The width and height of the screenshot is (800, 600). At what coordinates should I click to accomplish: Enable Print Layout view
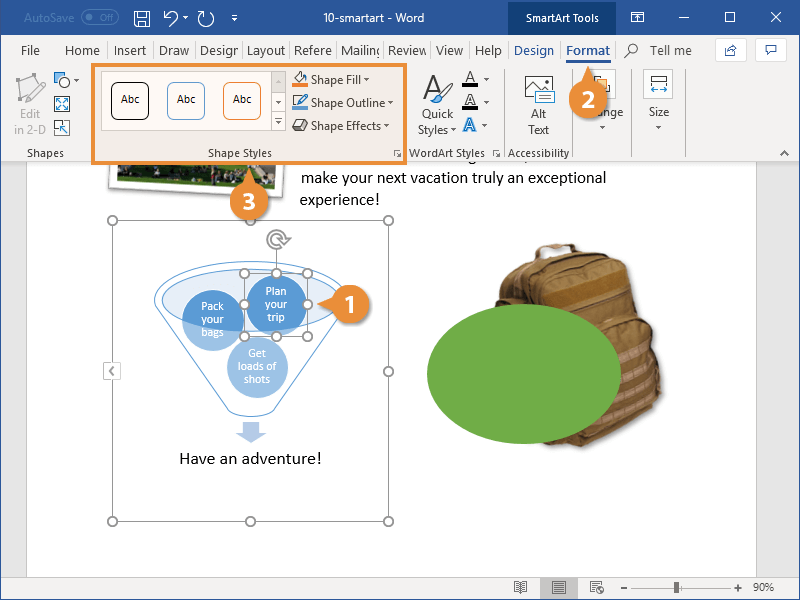coord(558,588)
